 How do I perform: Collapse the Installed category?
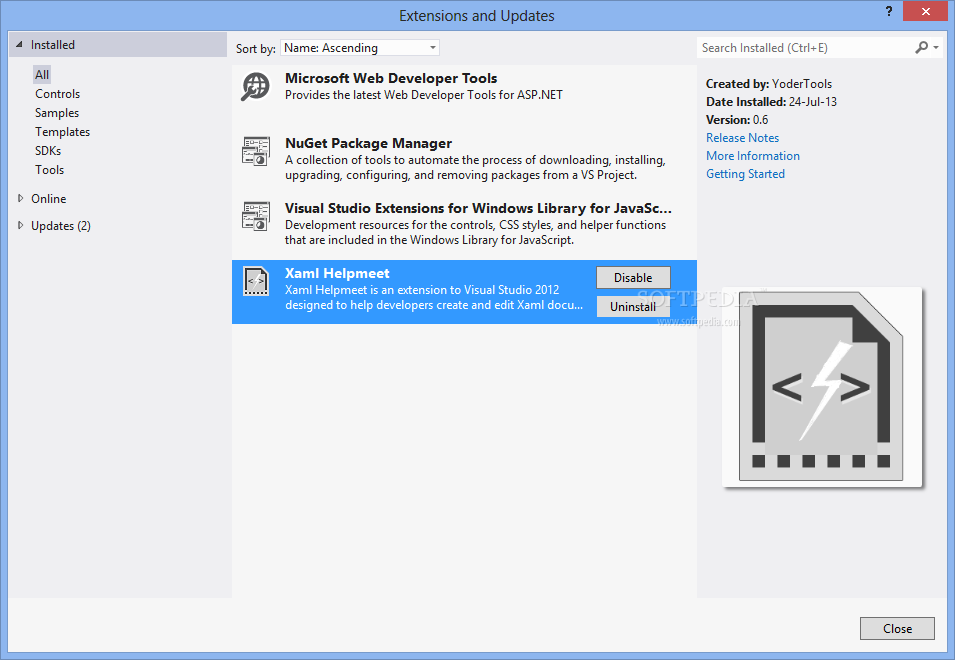19,44
